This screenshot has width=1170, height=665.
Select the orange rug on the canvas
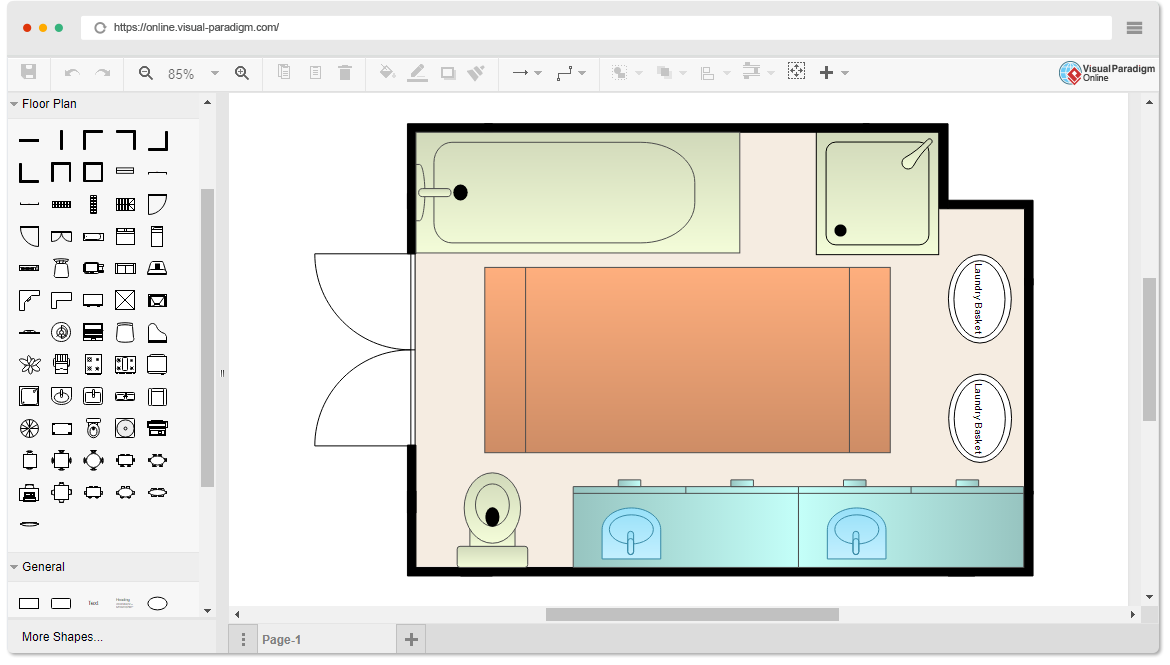[x=687, y=360]
